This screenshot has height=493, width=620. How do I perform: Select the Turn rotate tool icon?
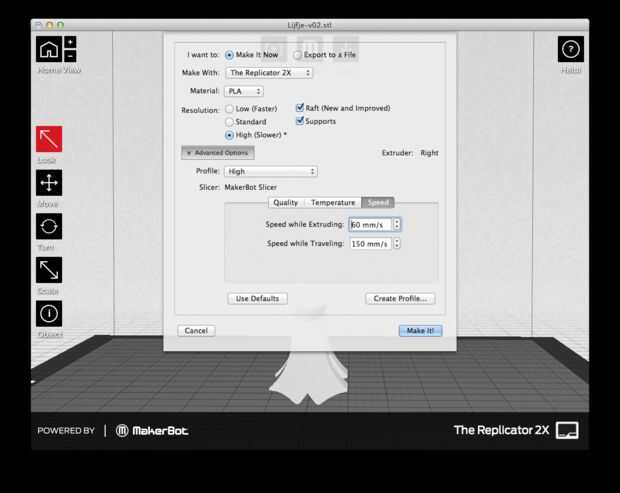(49, 226)
